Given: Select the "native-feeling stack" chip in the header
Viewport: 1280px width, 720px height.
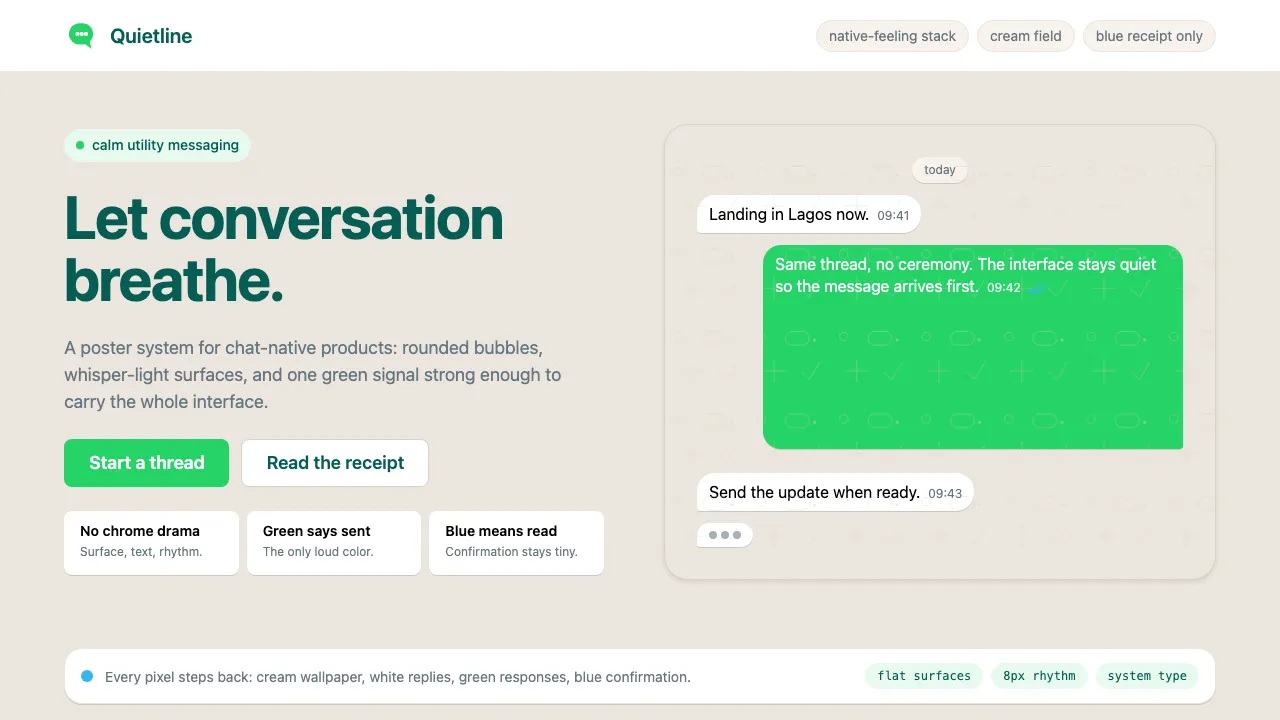Looking at the screenshot, I should tap(893, 36).
